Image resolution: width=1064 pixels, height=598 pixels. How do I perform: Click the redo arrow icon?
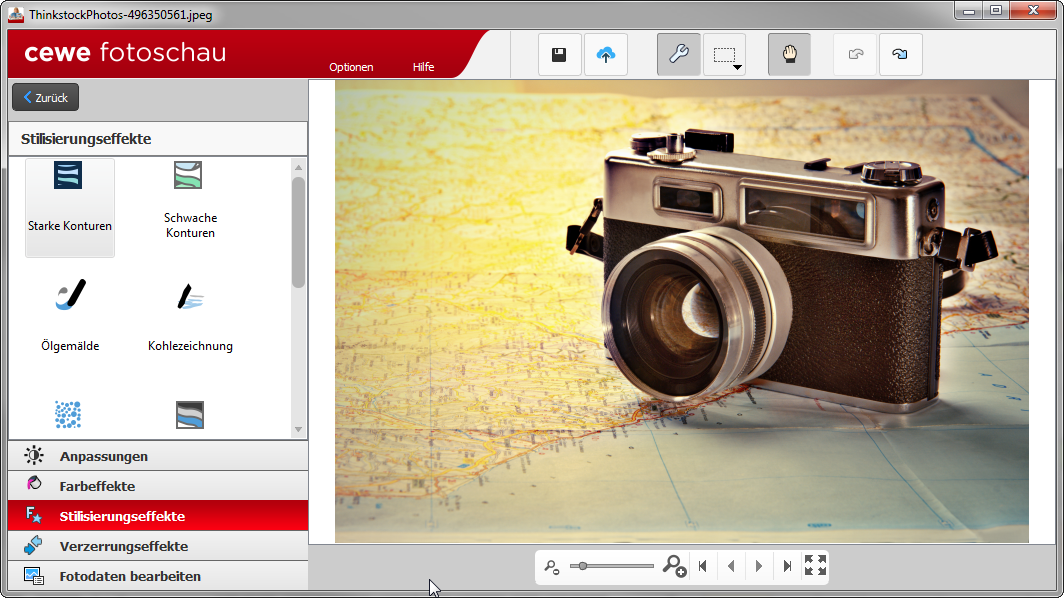(x=900, y=55)
